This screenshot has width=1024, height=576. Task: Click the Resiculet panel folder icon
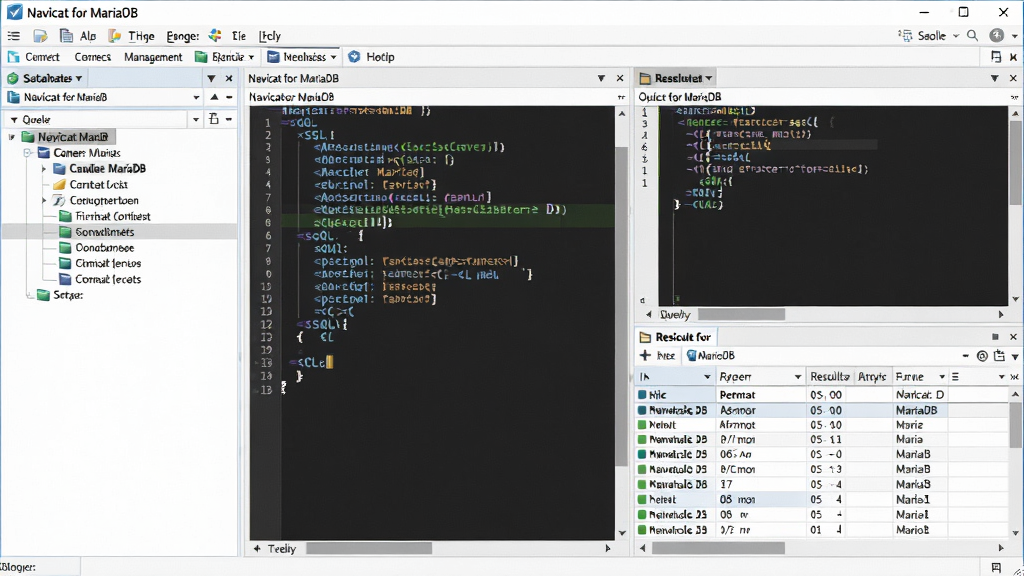point(645,78)
